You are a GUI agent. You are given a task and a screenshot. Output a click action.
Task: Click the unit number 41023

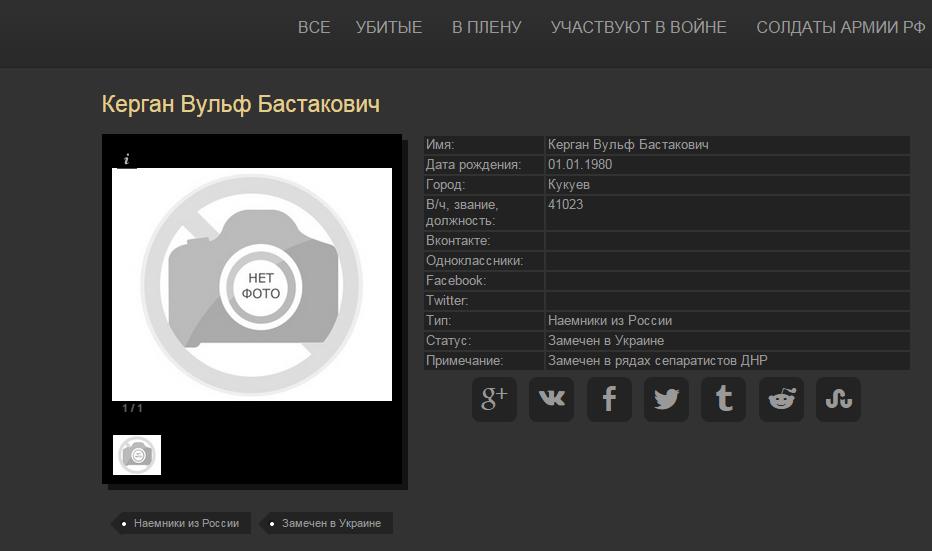point(565,204)
